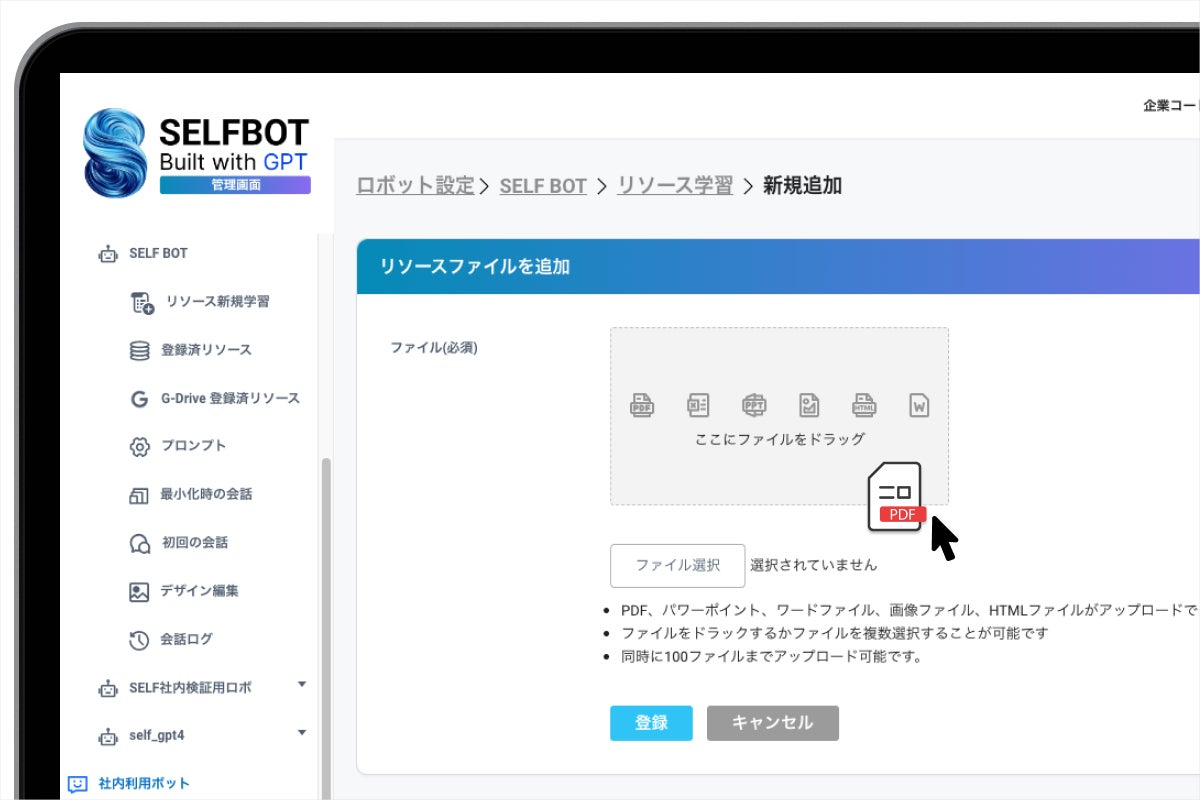The width and height of the screenshot is (1200, 800).
Task: Click the 会話ログ history clock icon
Action: pos(140,640)
